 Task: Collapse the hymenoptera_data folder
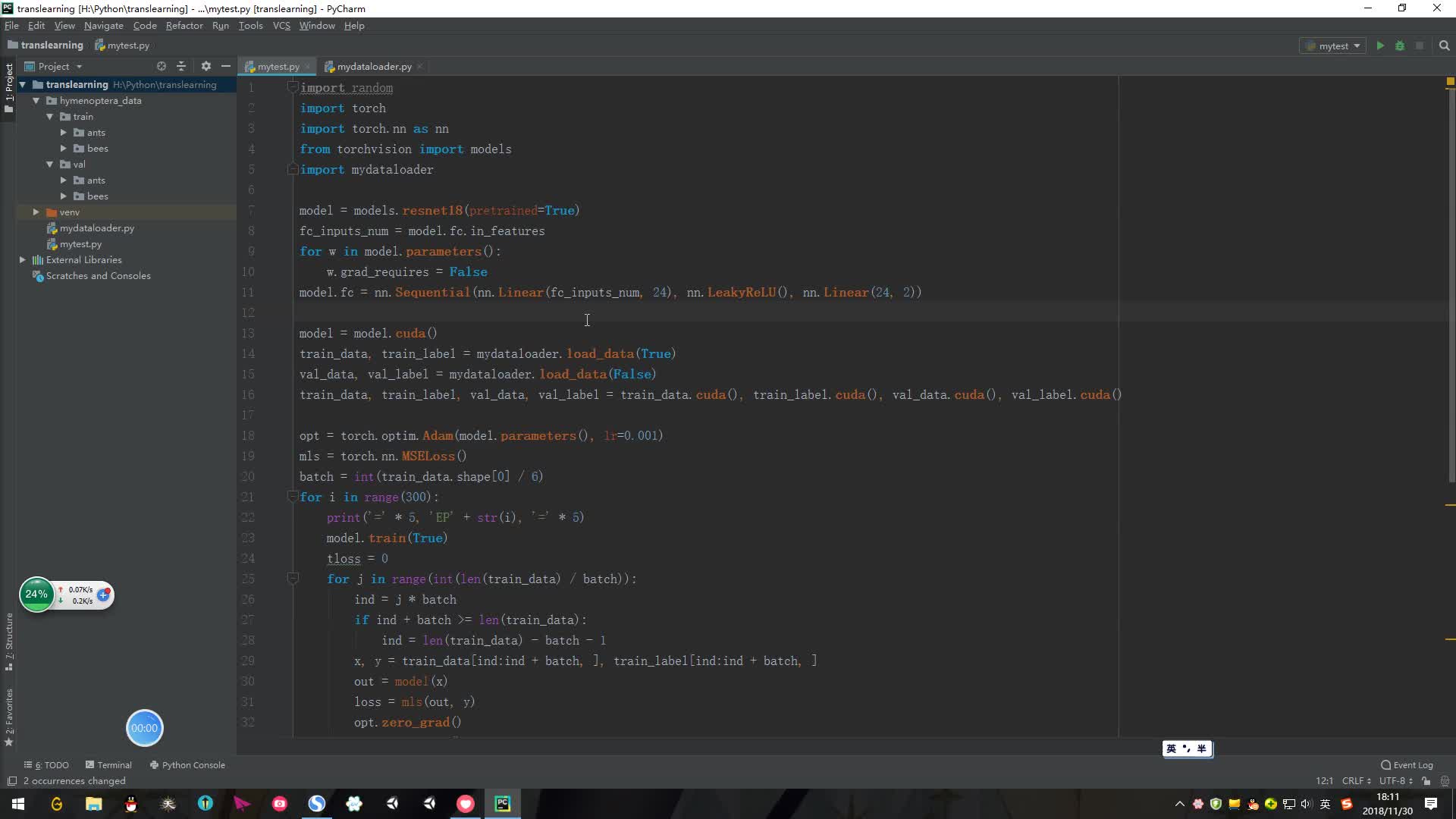[x=35, y=100]
